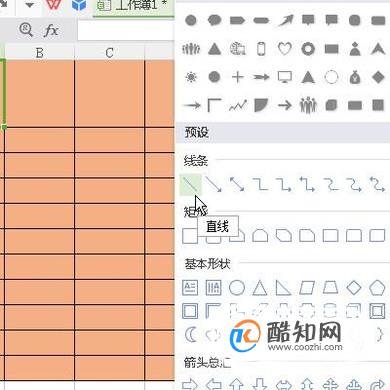
Task: Pick the moon shape
Action: click(x=191, y=334)
